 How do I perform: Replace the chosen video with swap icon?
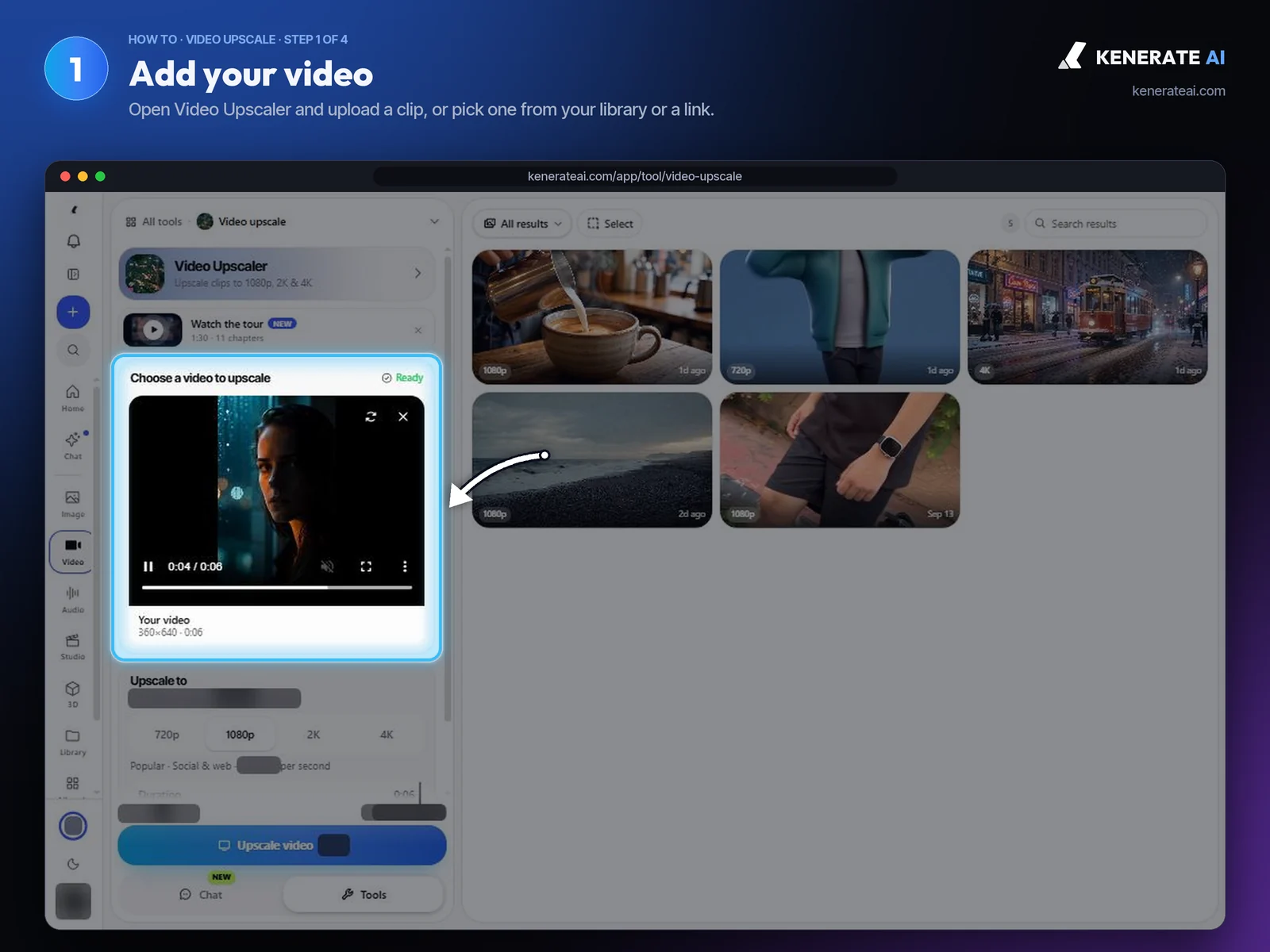tap(371, 416)
